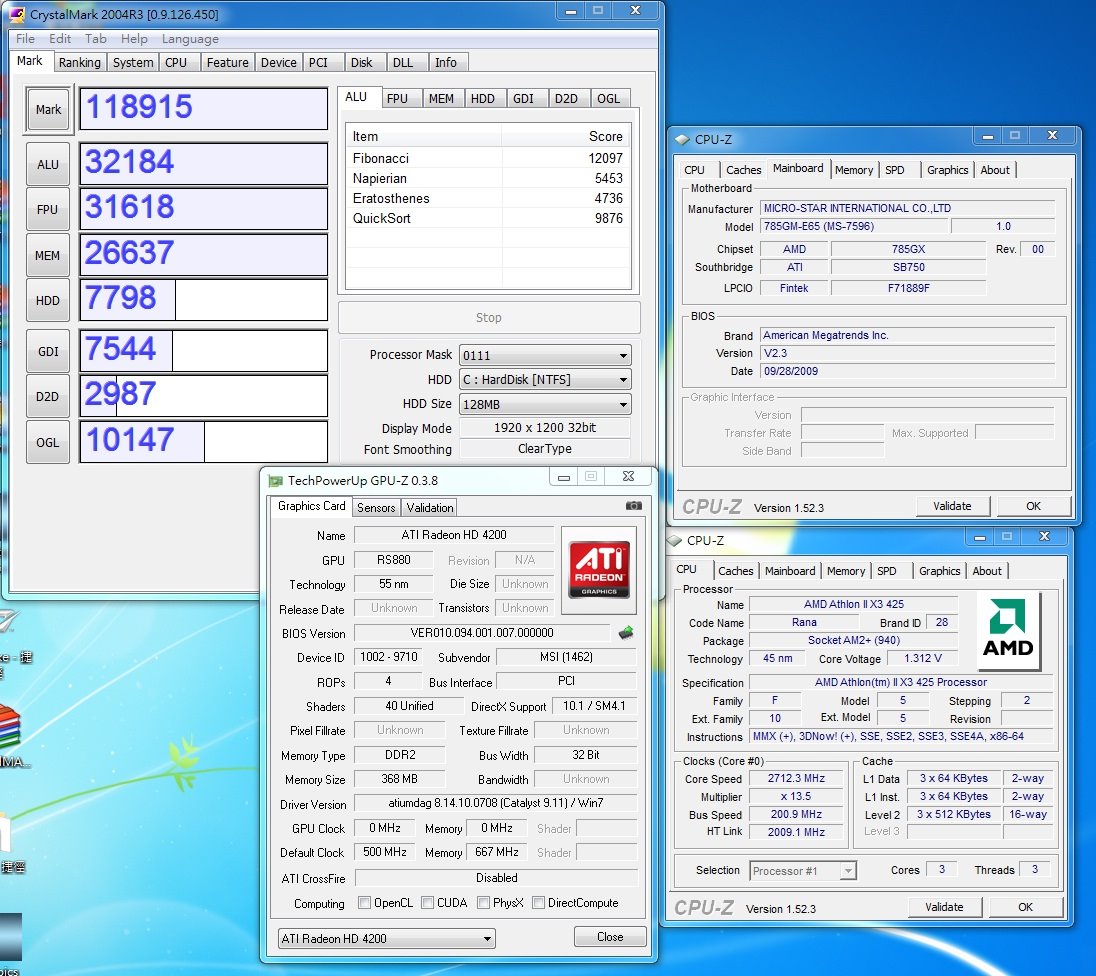Image resolution: width=1096 pixels, height=976 pixels.
Task: Click the GPU-Z screenshot camera icon
Action: click(x=633, y=505)
